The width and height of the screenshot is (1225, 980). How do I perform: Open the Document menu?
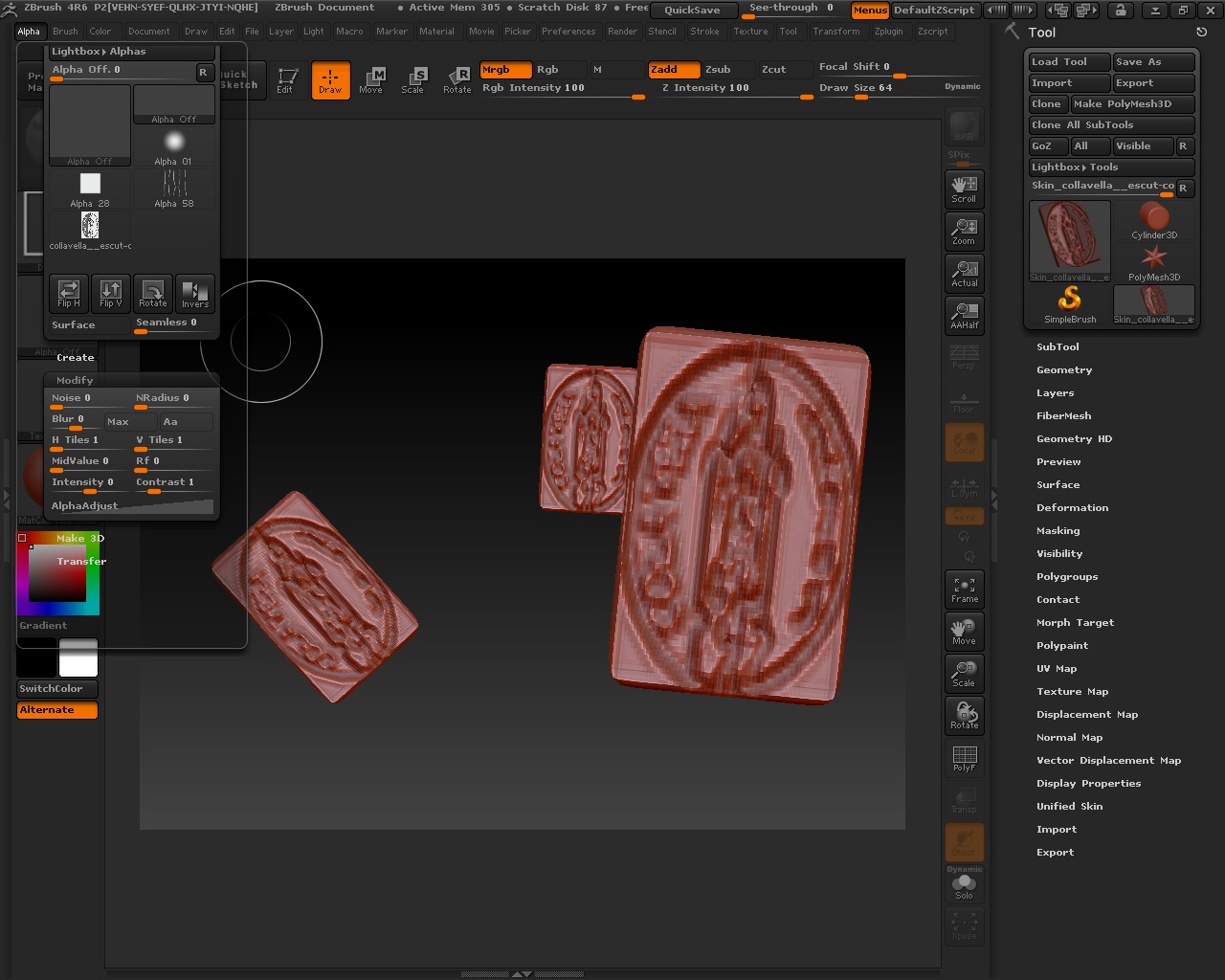(x=149, y=32)
